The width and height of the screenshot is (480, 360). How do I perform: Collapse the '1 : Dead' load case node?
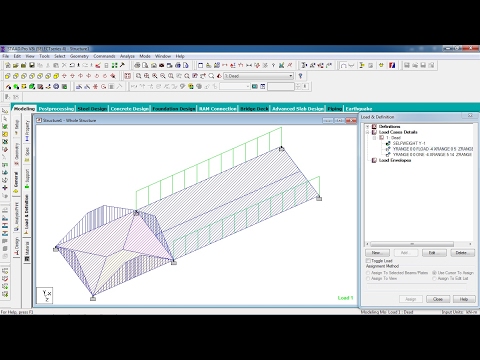pos(374,138)
